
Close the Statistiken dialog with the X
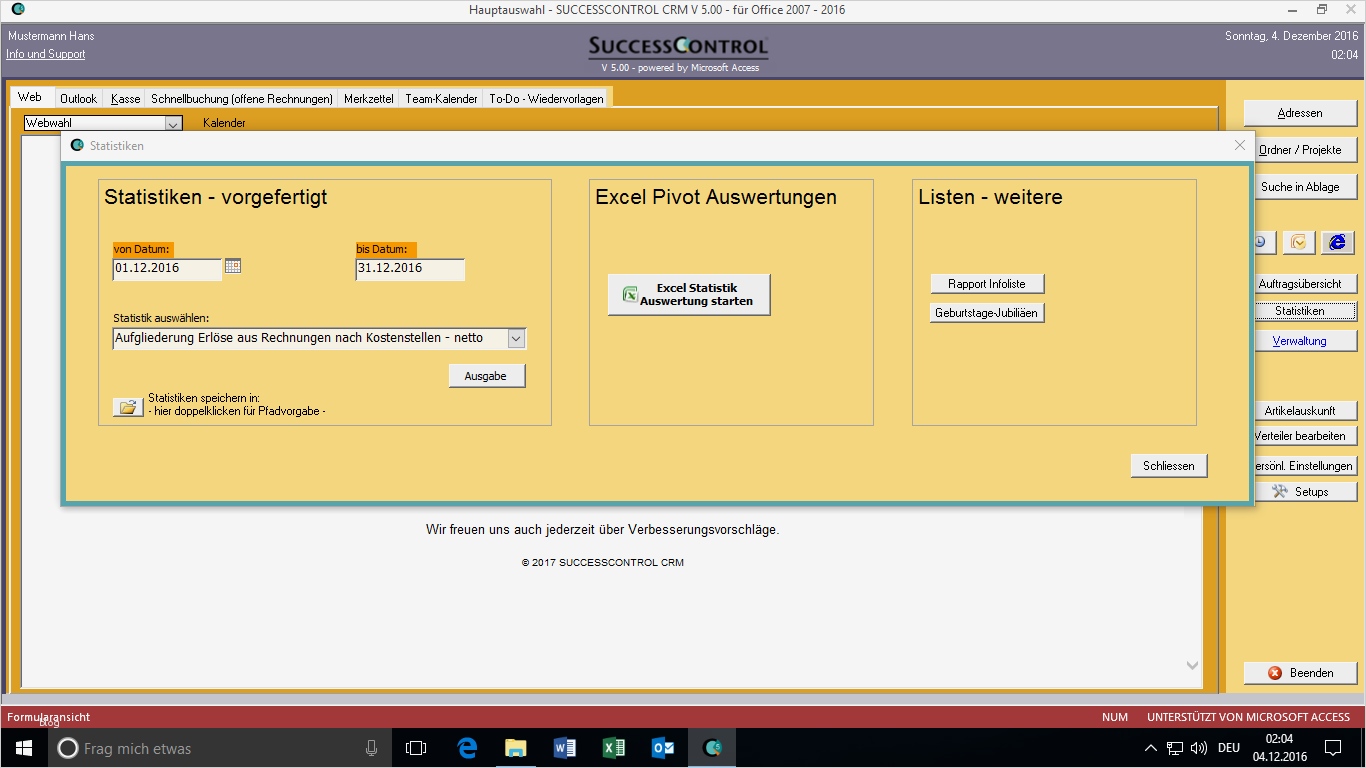[x=1240, y=145]
